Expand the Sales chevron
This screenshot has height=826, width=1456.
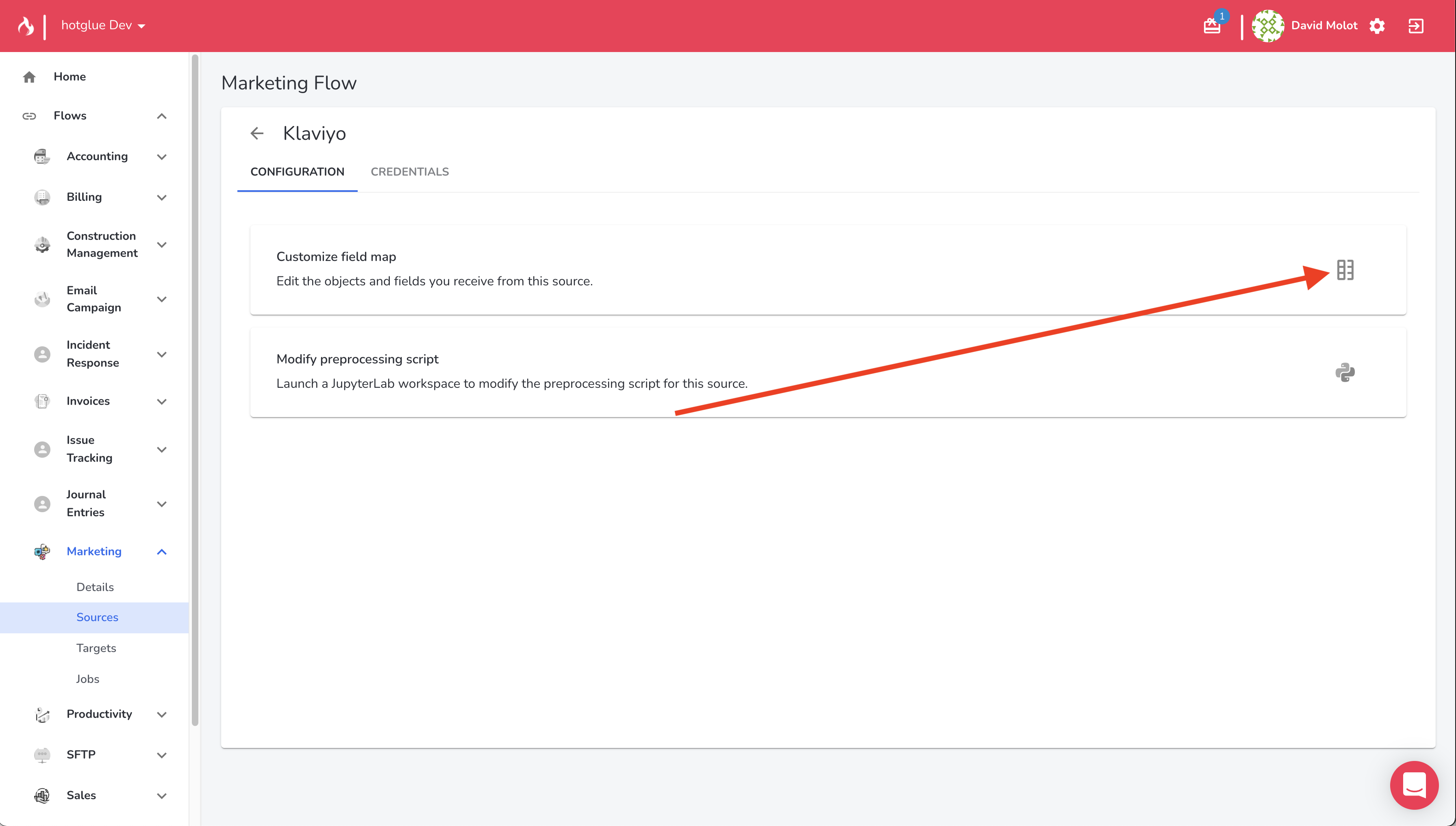click(x=162, y=796)
